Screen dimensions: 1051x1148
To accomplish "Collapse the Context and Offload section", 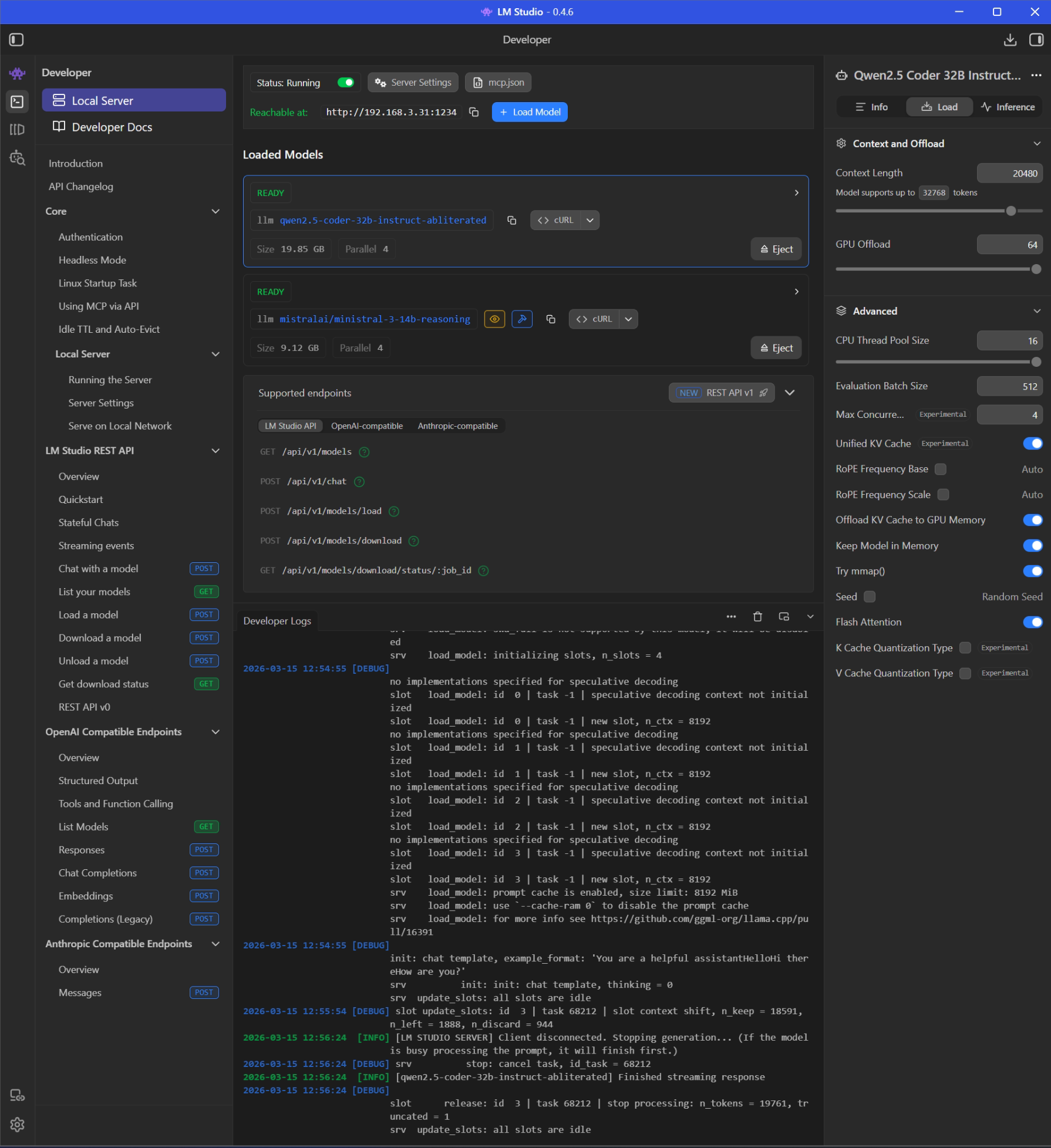I will point(1036,144).
